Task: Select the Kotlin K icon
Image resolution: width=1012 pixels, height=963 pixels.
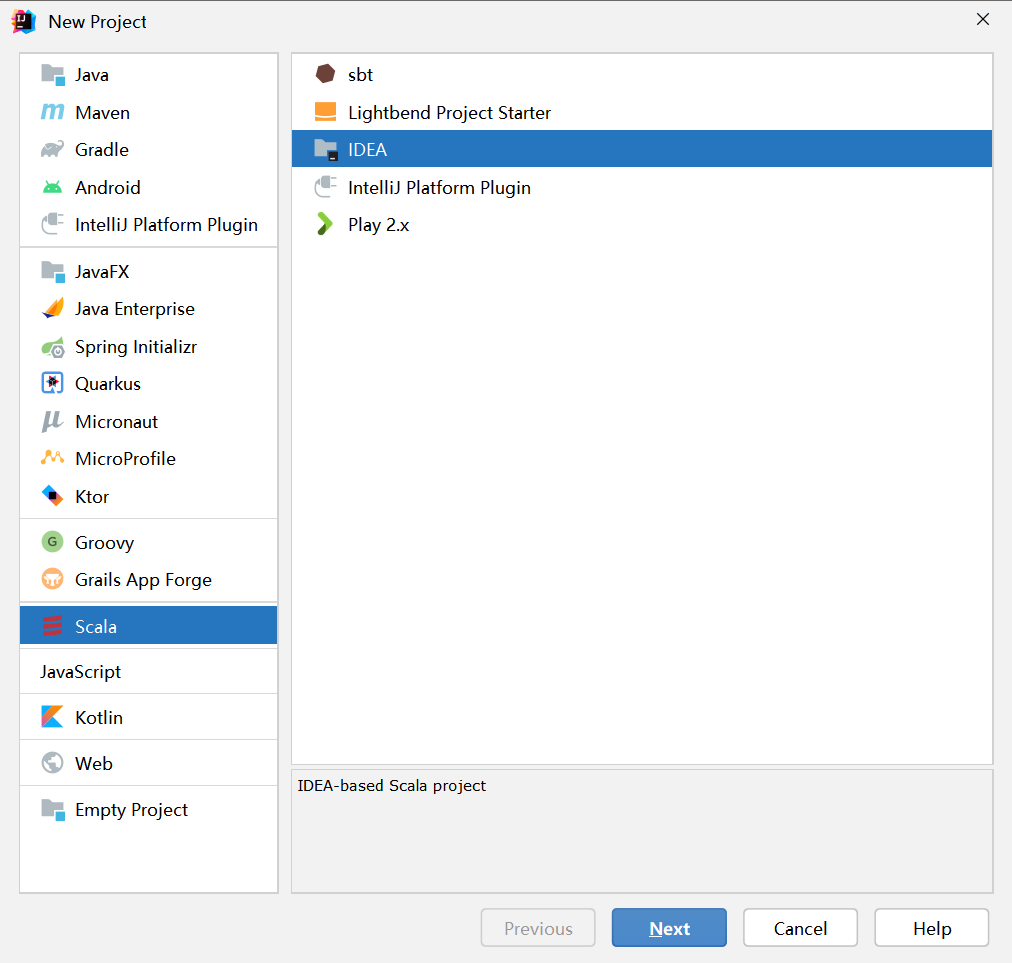Action: (53, 717)
